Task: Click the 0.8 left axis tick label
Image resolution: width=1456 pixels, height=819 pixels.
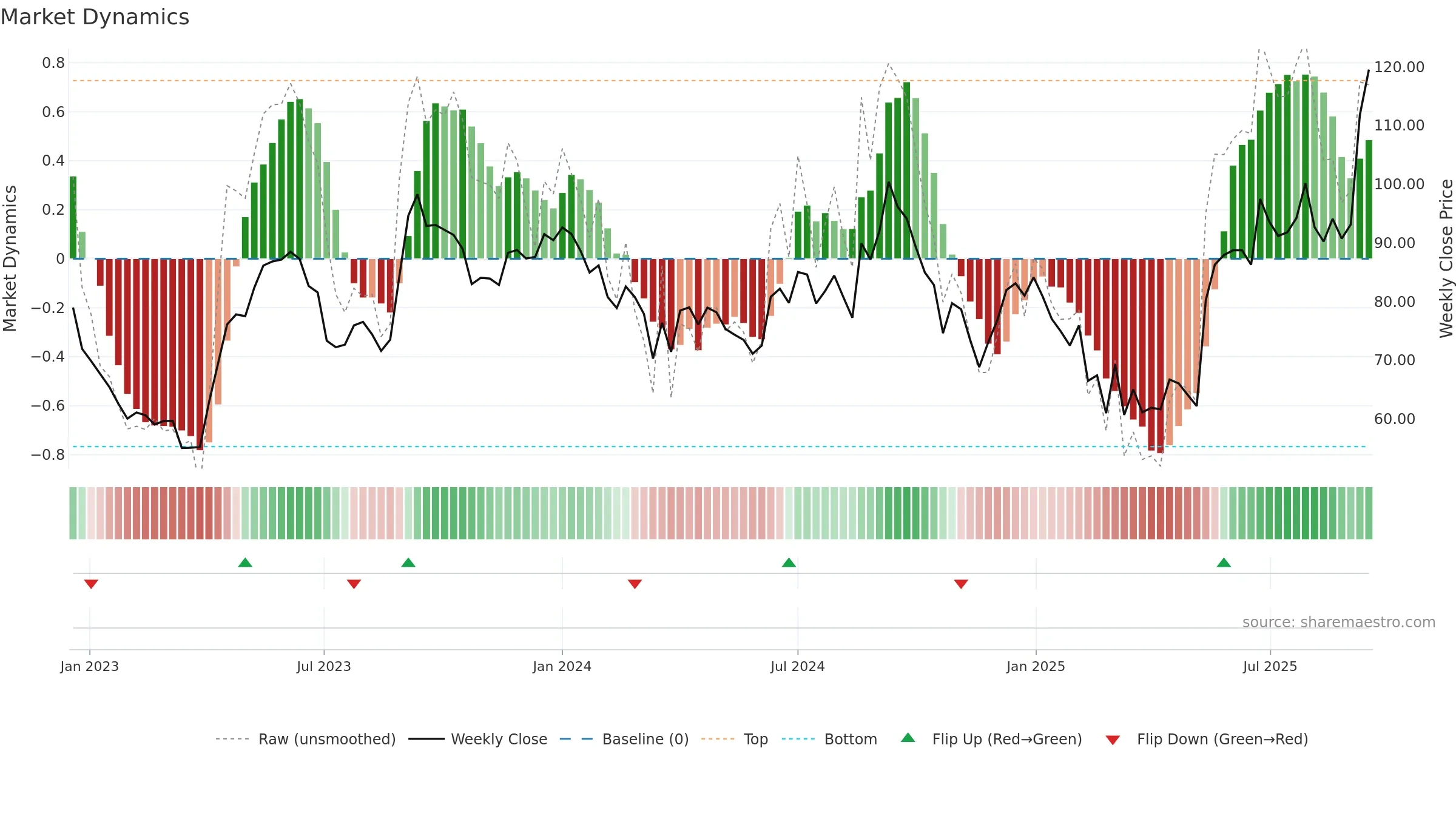Action: 53,63
